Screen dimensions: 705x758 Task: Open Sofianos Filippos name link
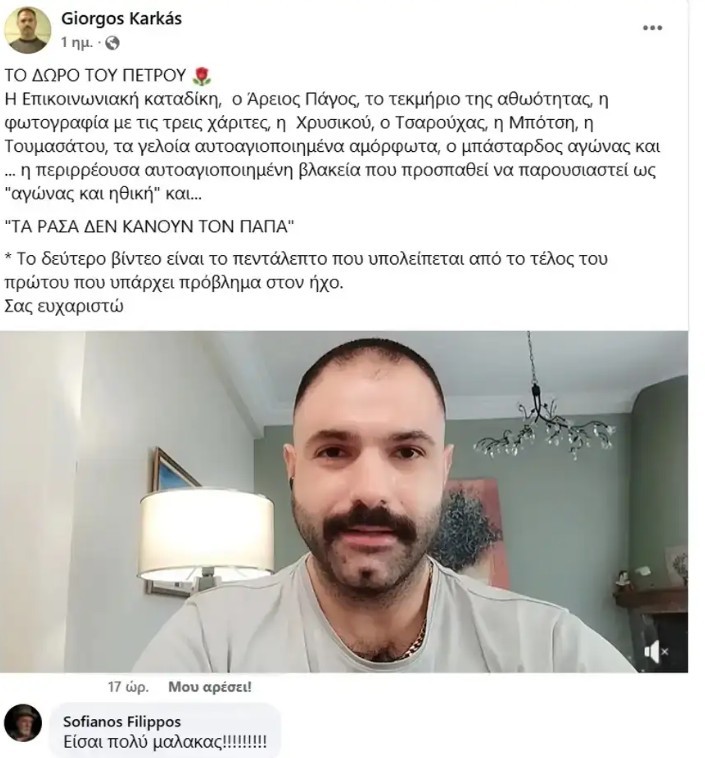(122, 722)
